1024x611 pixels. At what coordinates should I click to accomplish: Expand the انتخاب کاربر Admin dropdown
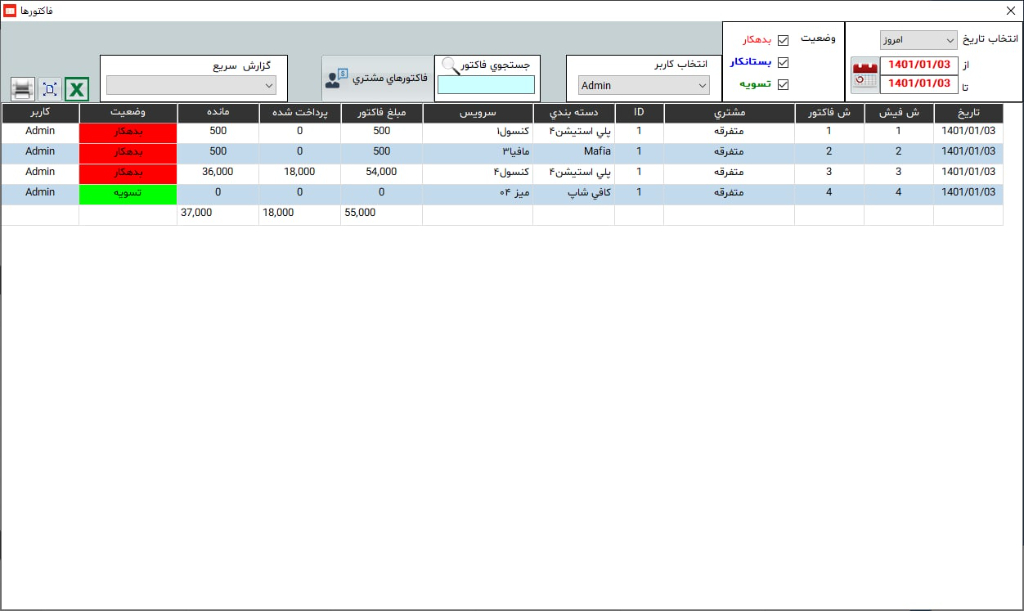tap(644, 86)
